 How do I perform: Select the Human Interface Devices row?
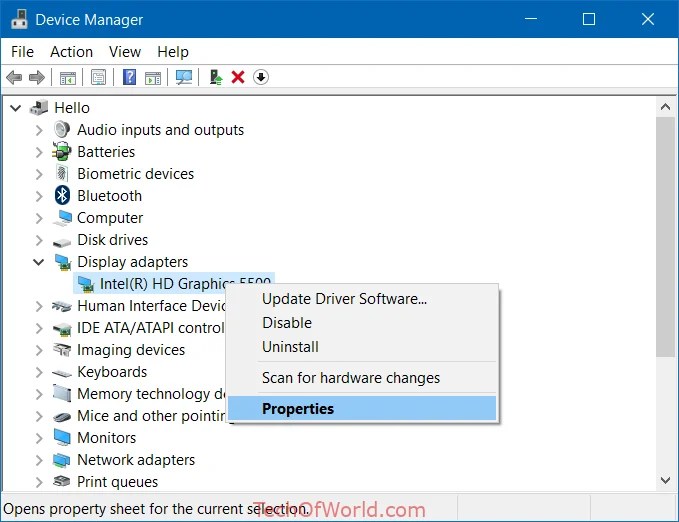(x=151, y=306)
